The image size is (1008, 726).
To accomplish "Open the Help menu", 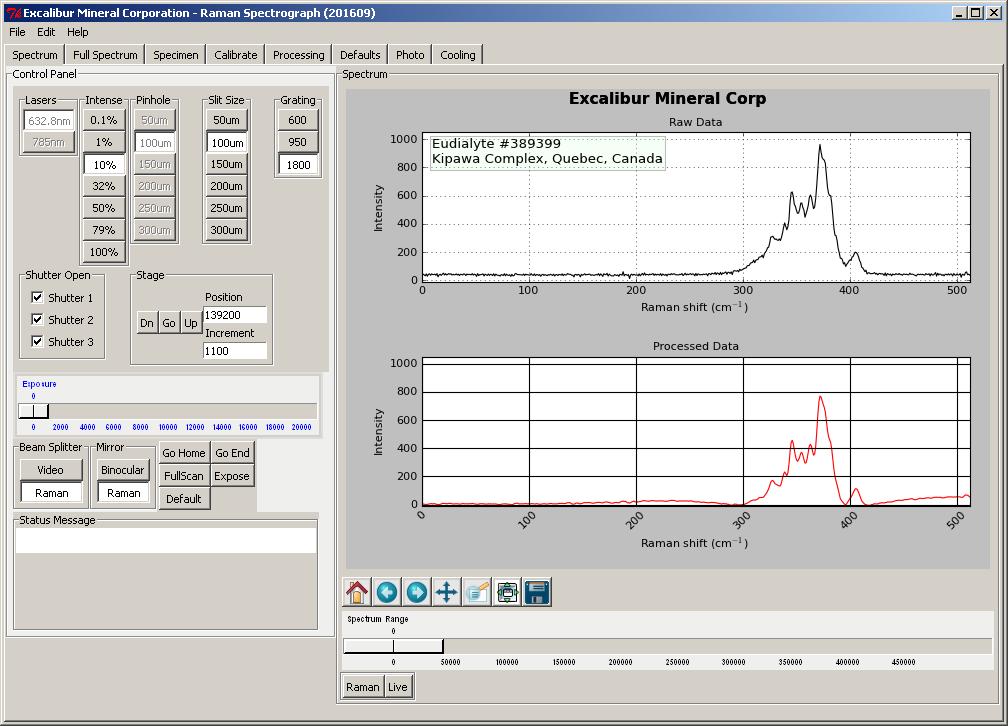I will coord(78,32).
